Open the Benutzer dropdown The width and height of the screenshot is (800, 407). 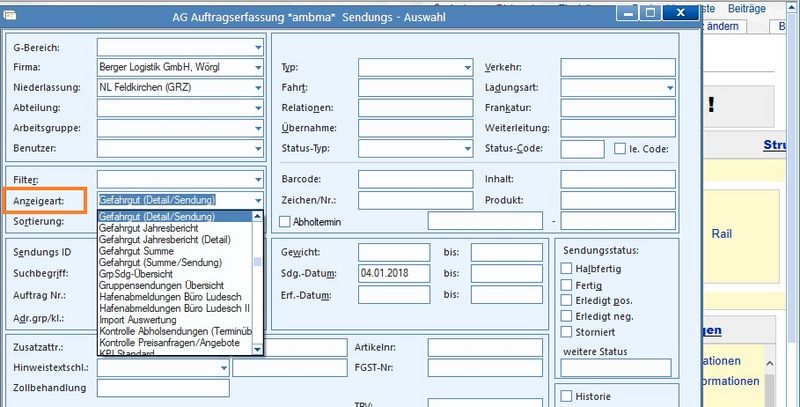click(x=258, y=148)
